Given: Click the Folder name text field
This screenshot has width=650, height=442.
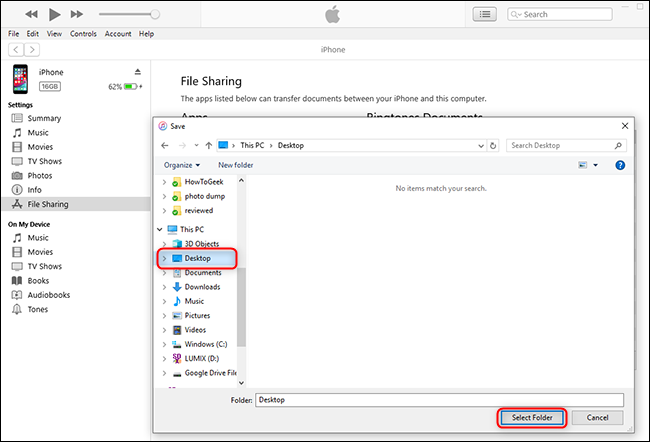Looking at the screenshot, I should (439, 401).
